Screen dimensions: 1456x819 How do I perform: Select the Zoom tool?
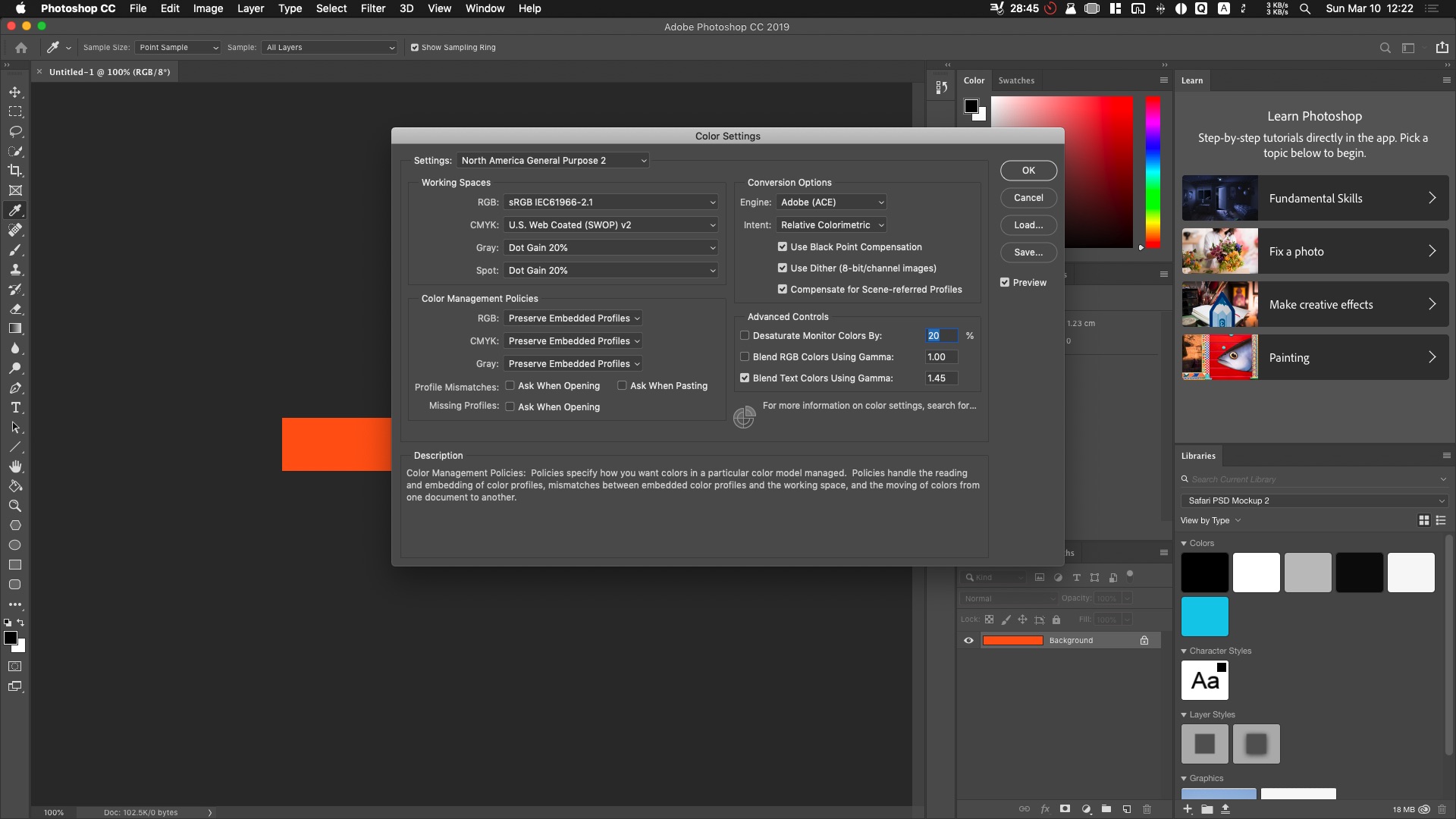tap(15, 506)
